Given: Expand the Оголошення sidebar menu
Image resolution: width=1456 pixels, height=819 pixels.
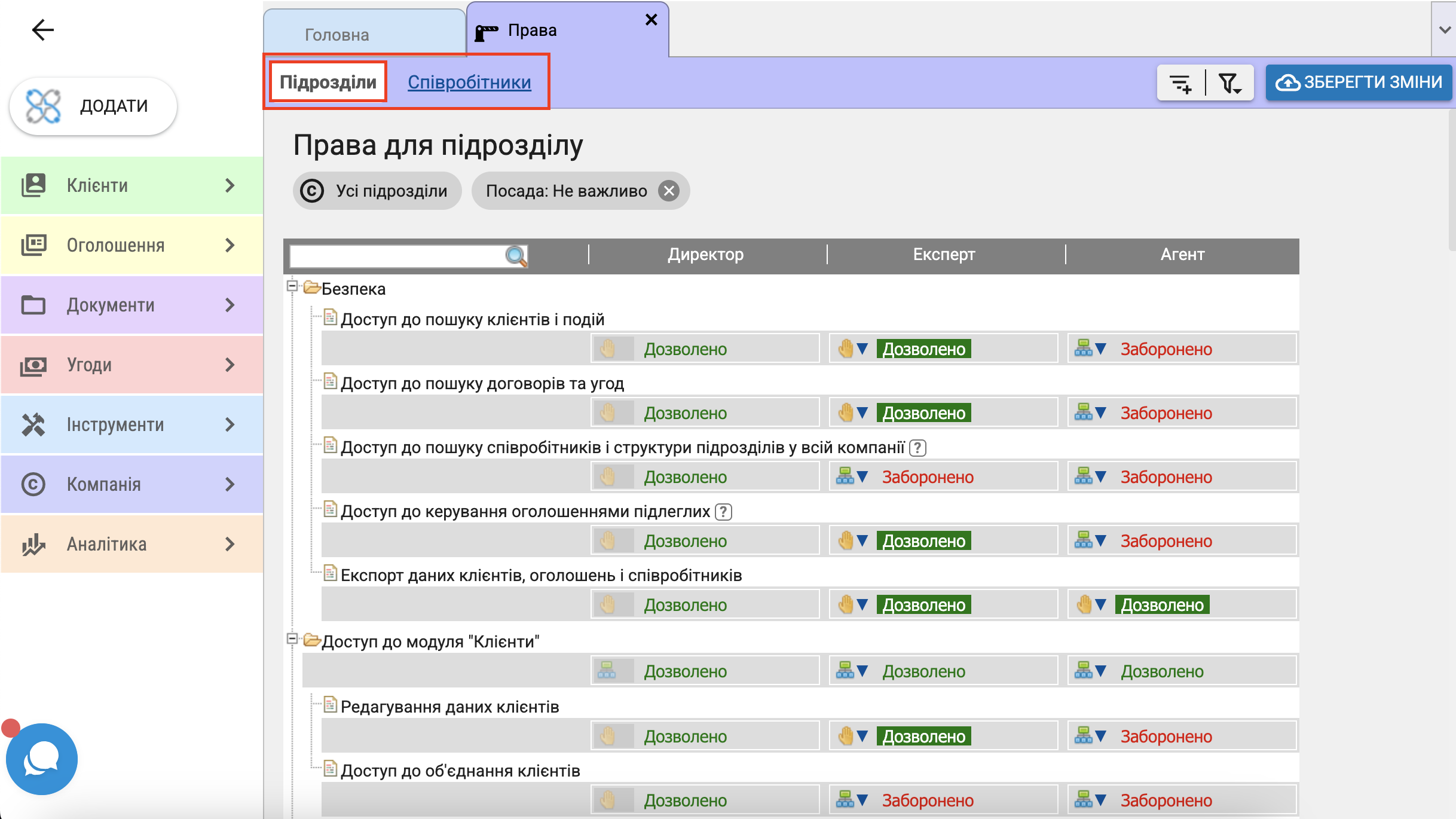Looking at the screenshot, I should 230,245.
